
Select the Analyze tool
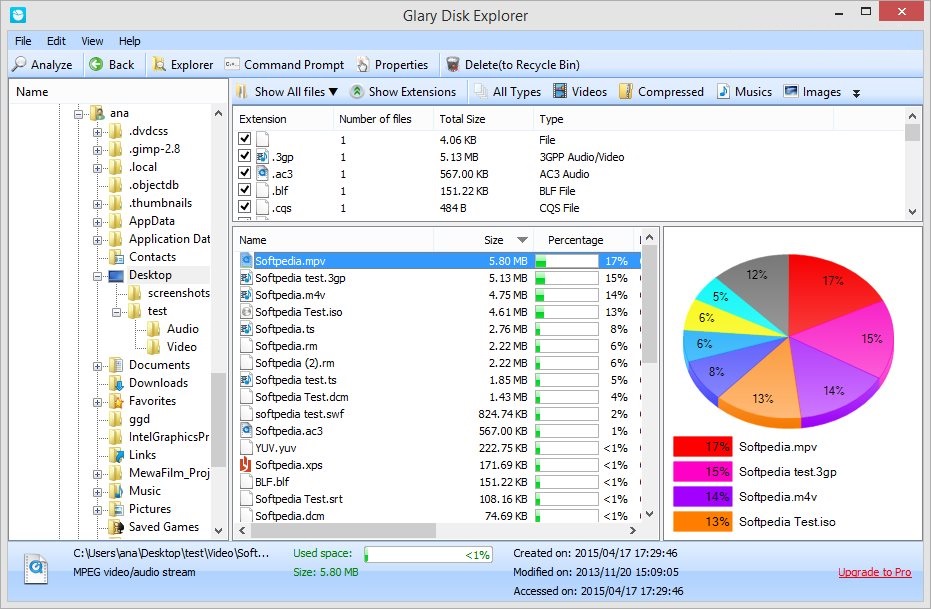[x=42, y=63]
